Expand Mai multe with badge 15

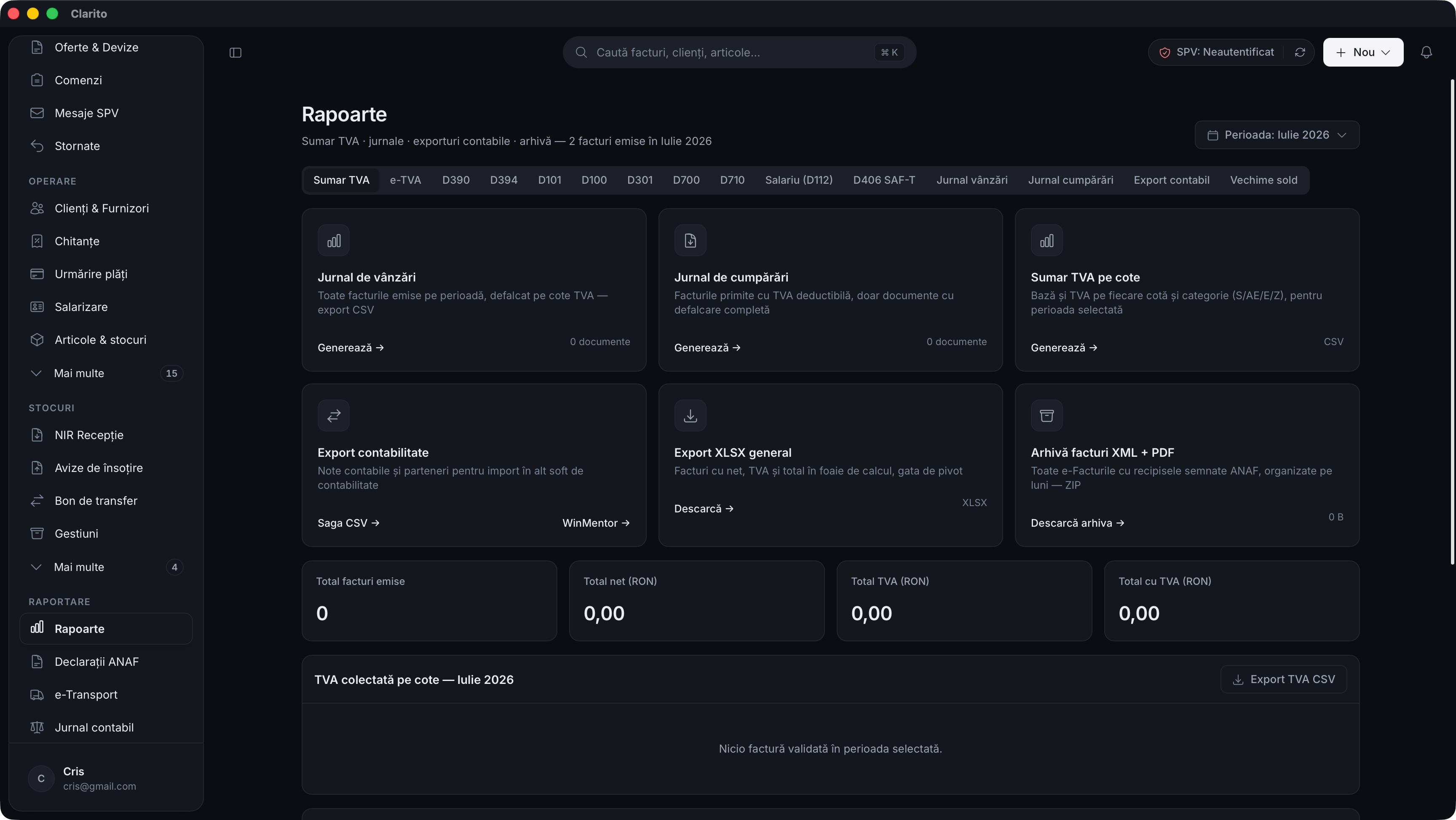tap(106, 373)
